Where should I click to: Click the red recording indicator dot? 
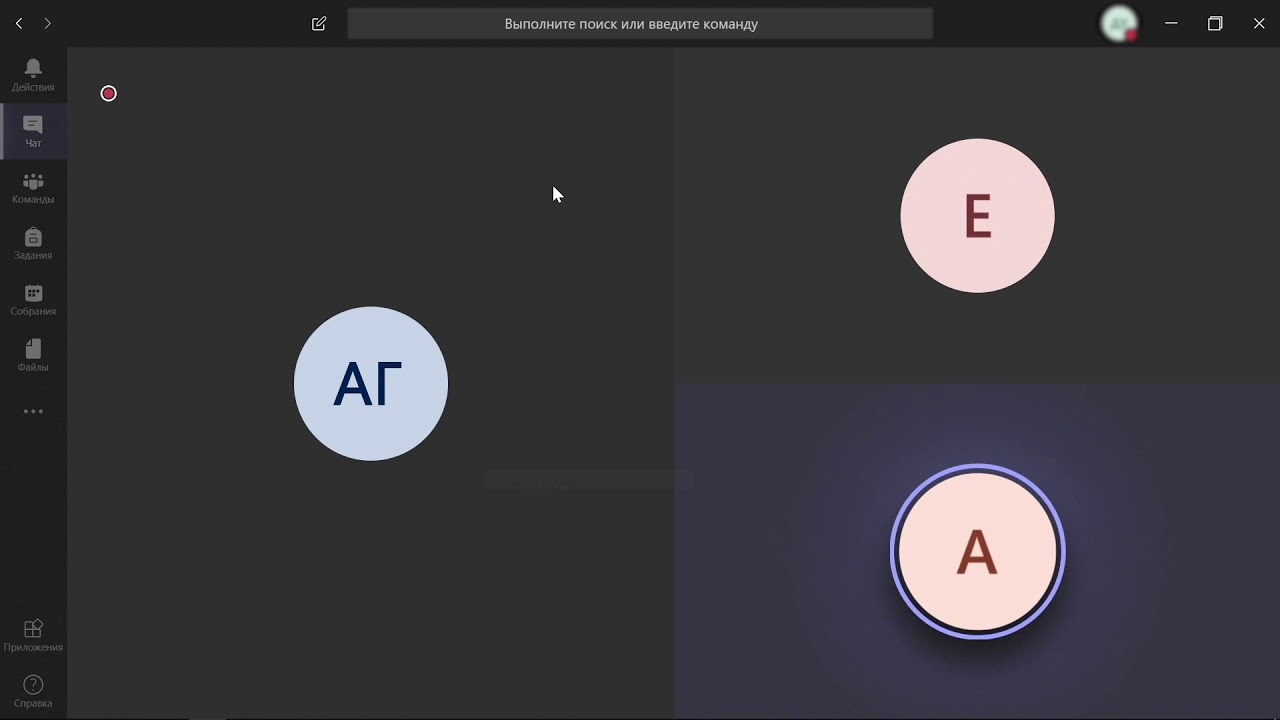click(x=109, y=93)
